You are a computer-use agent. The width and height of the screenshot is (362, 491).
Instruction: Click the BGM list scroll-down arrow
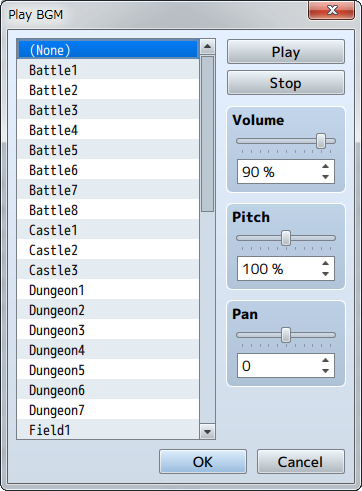pyautogui.click(x=207, y=432)
